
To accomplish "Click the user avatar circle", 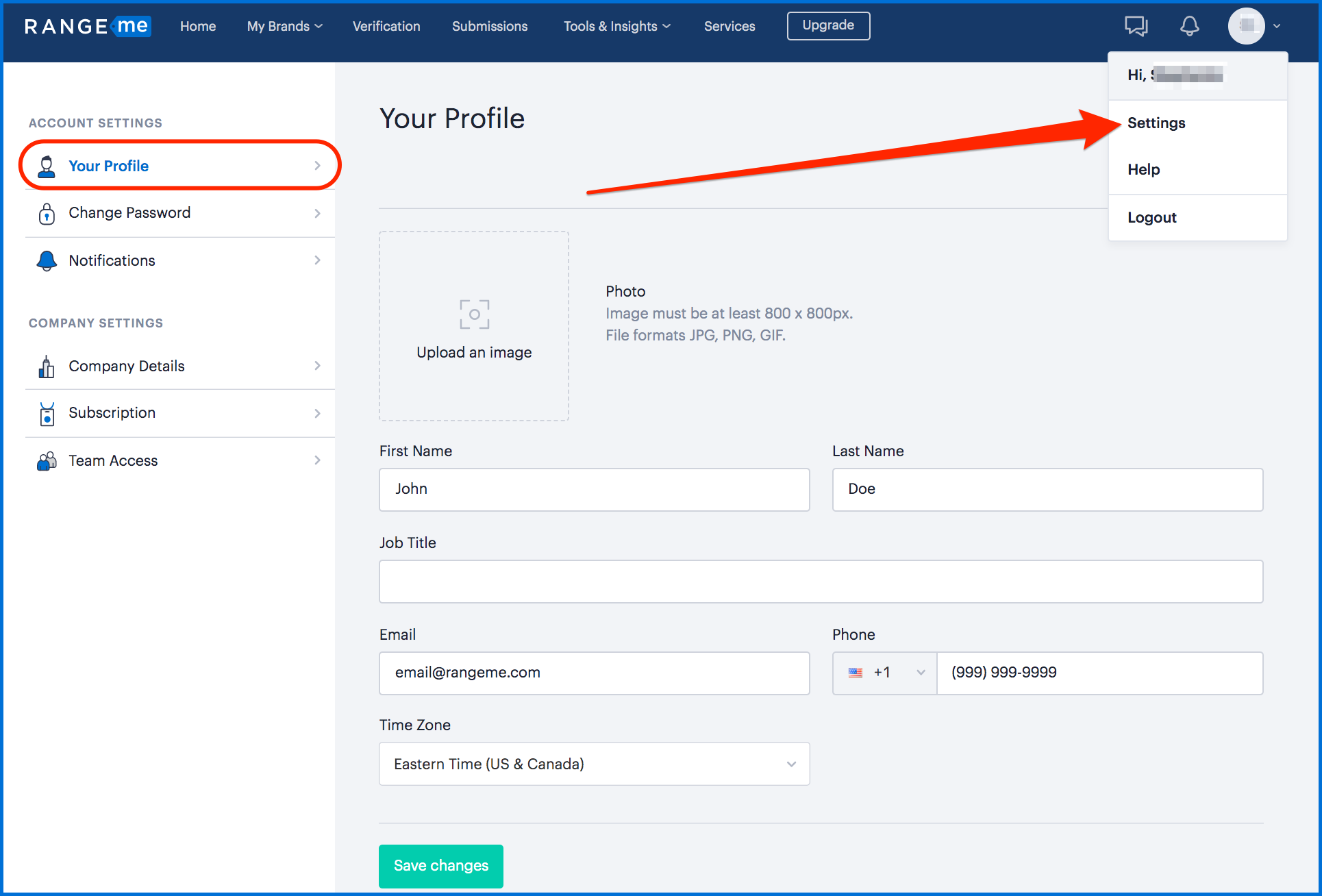I will 1246,26.
